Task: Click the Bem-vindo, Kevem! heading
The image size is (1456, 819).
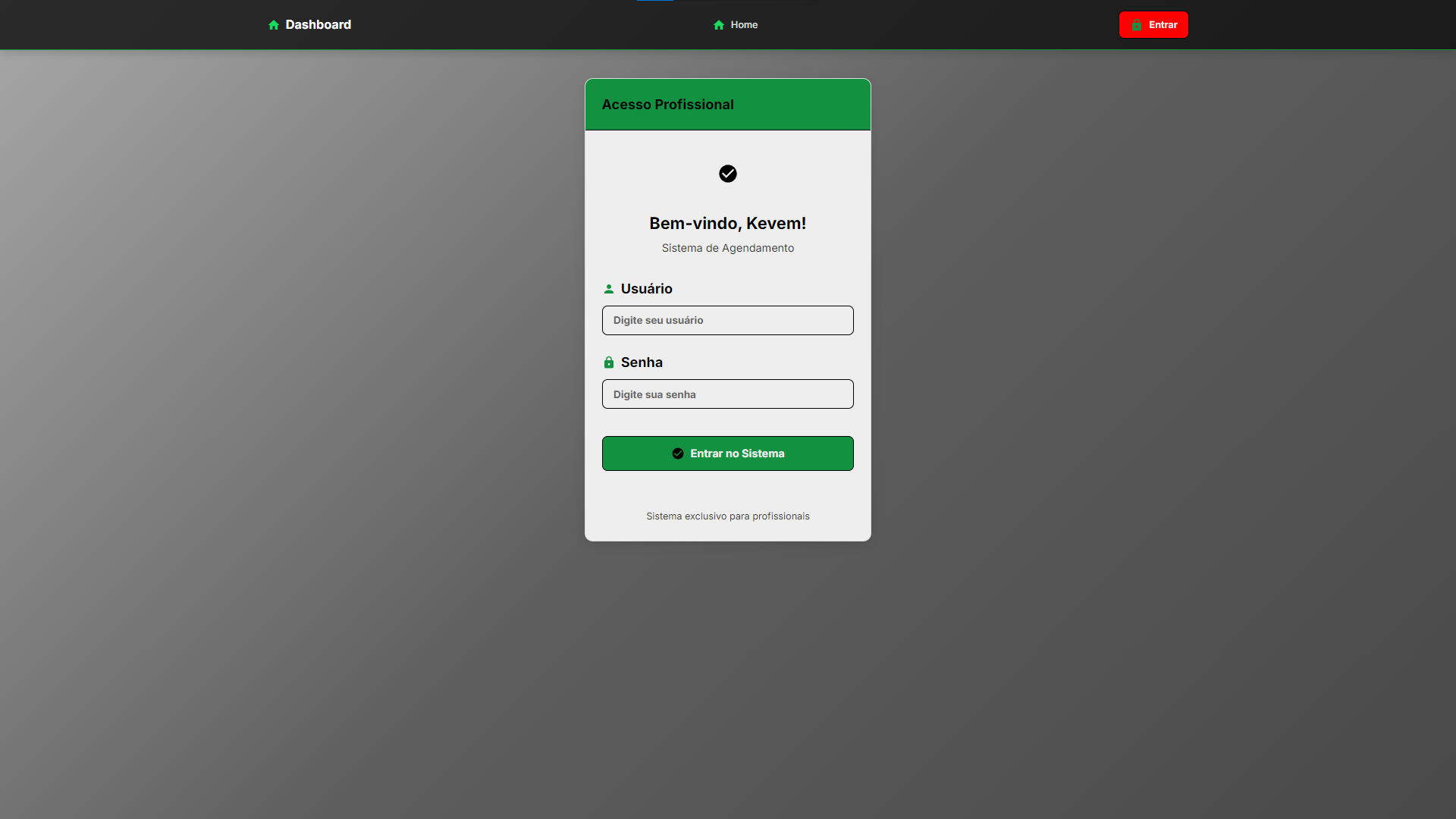Action: tap(727, 223)
